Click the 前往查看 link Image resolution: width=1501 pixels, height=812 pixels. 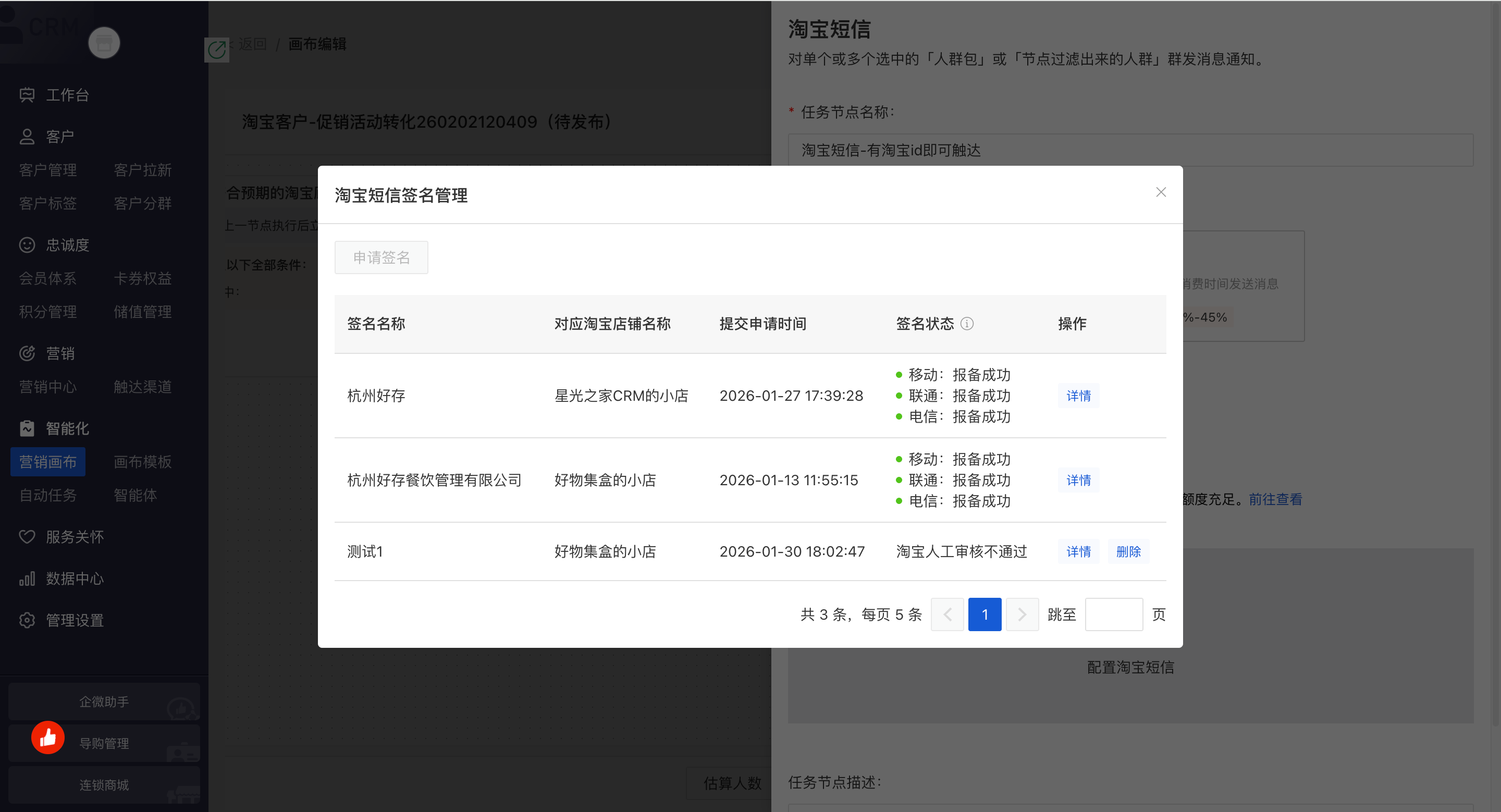pos(1275,499)
